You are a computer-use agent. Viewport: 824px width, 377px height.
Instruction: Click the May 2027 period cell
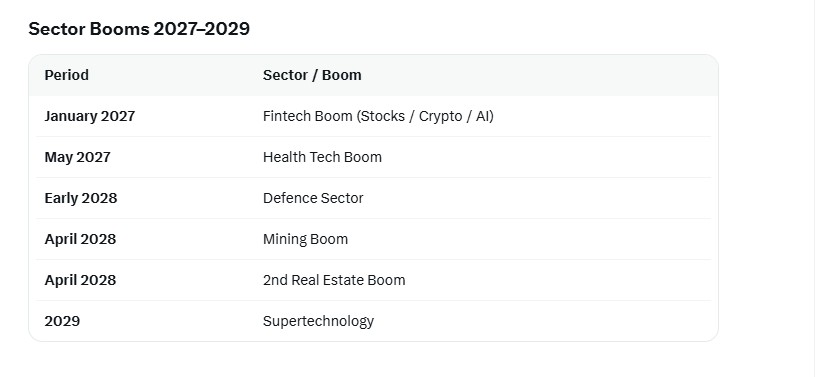tap(77, 157)
